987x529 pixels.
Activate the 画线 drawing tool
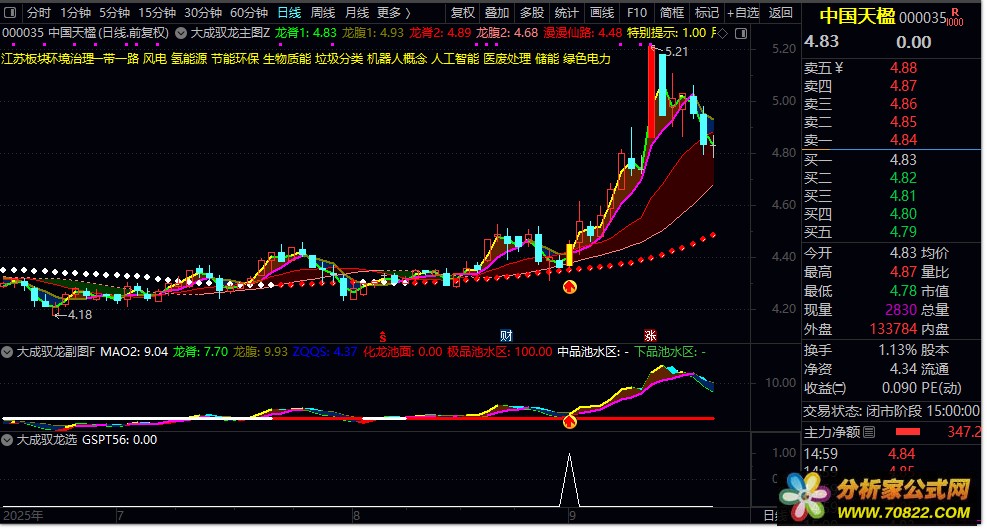pyautogui.click(x=602, y=12)
